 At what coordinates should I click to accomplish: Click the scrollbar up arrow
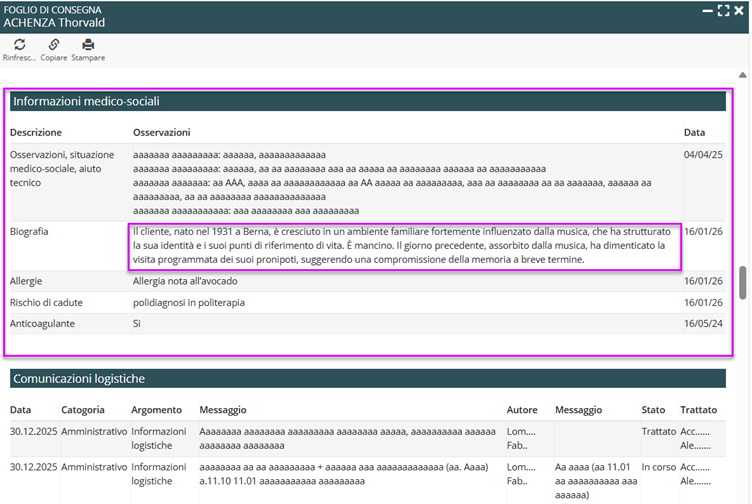pyautogui.click(x=743, y=74)
